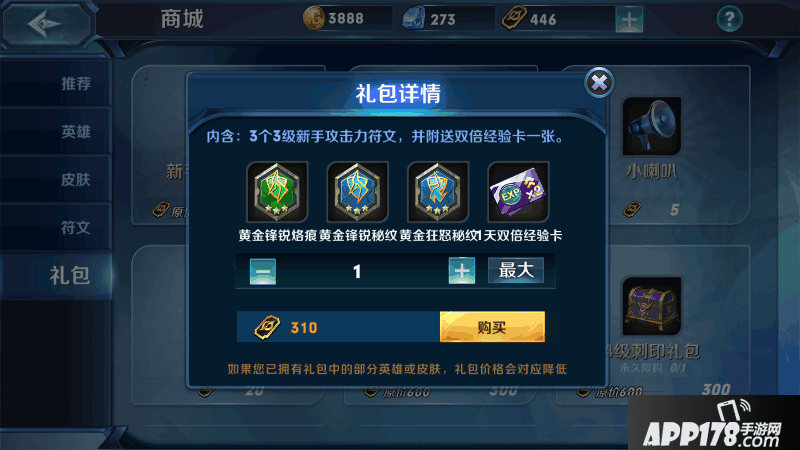Tap the 小喇叭 megaphone item

tap(652, 126)
